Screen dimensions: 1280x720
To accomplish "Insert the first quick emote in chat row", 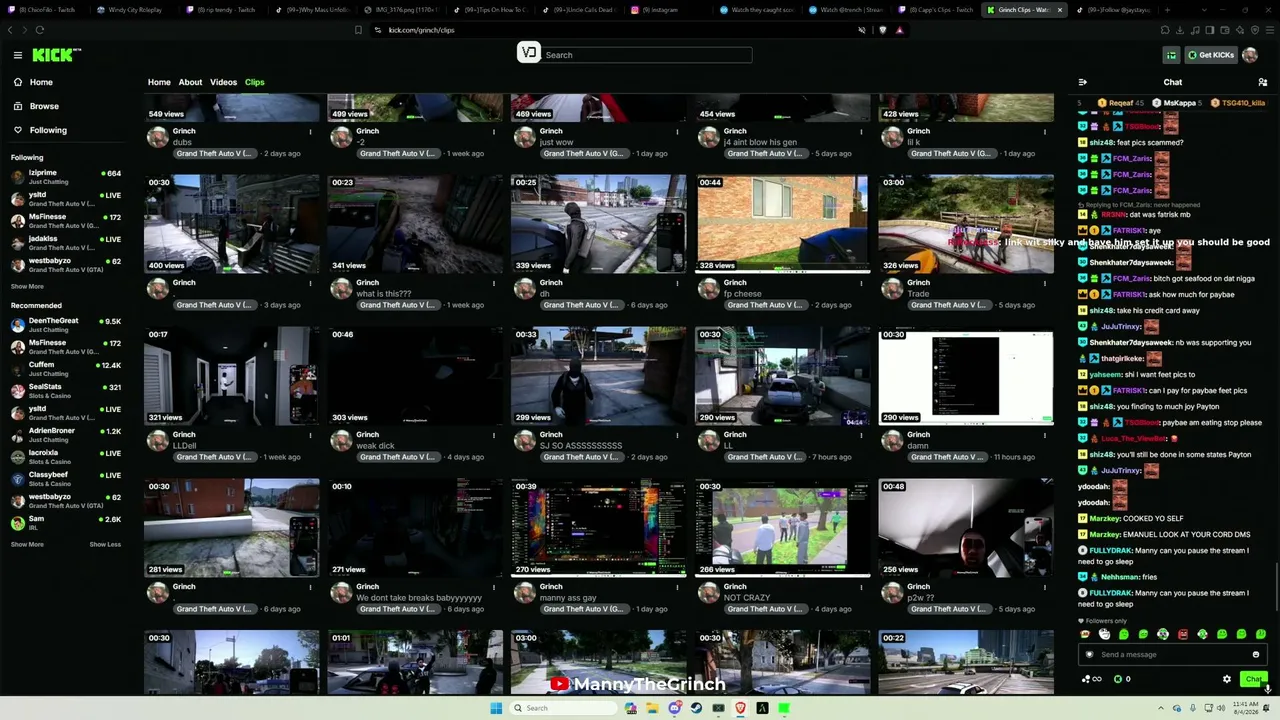I will click(1085, 634).
